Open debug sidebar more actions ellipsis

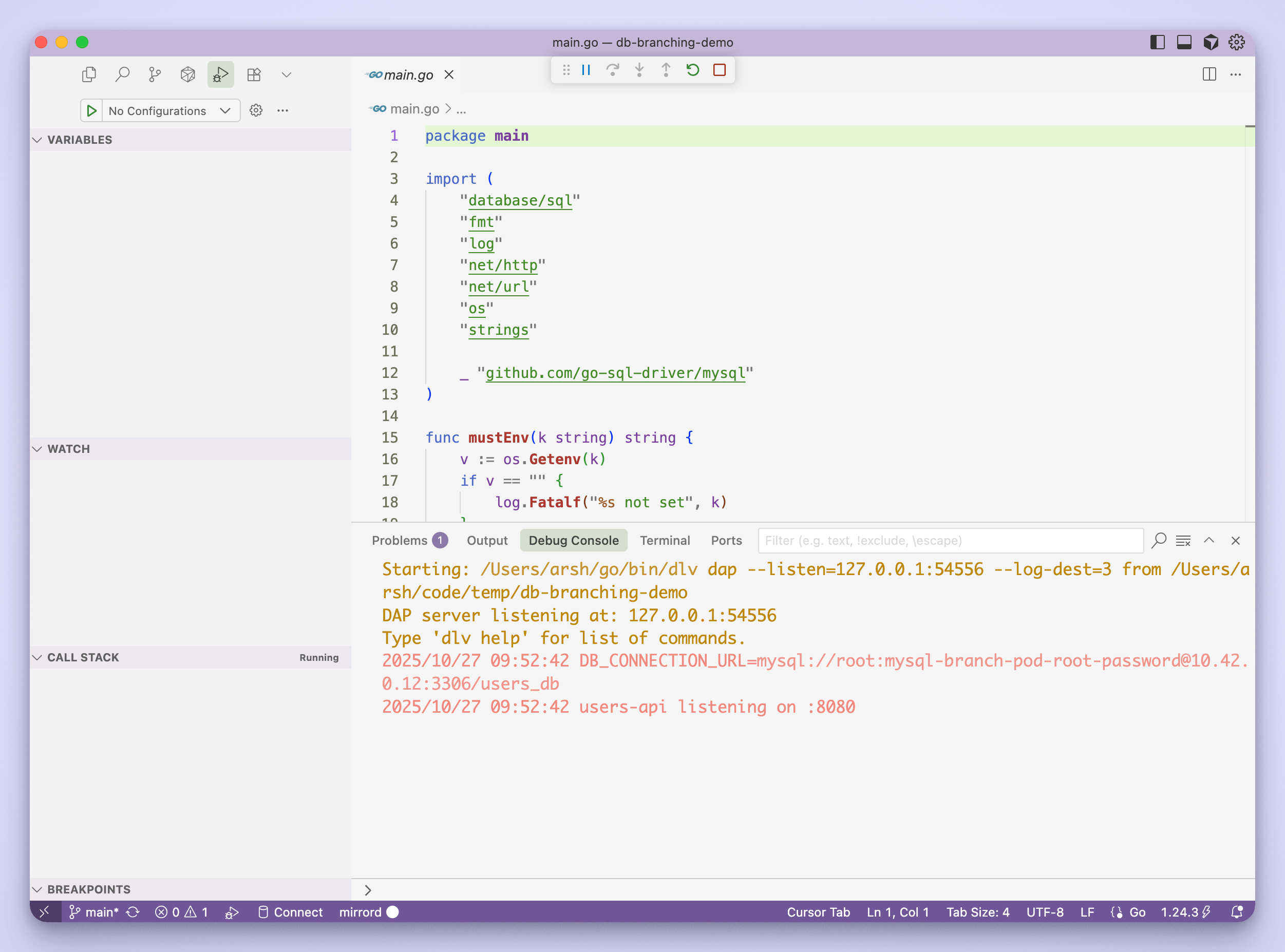coord(282,110)
